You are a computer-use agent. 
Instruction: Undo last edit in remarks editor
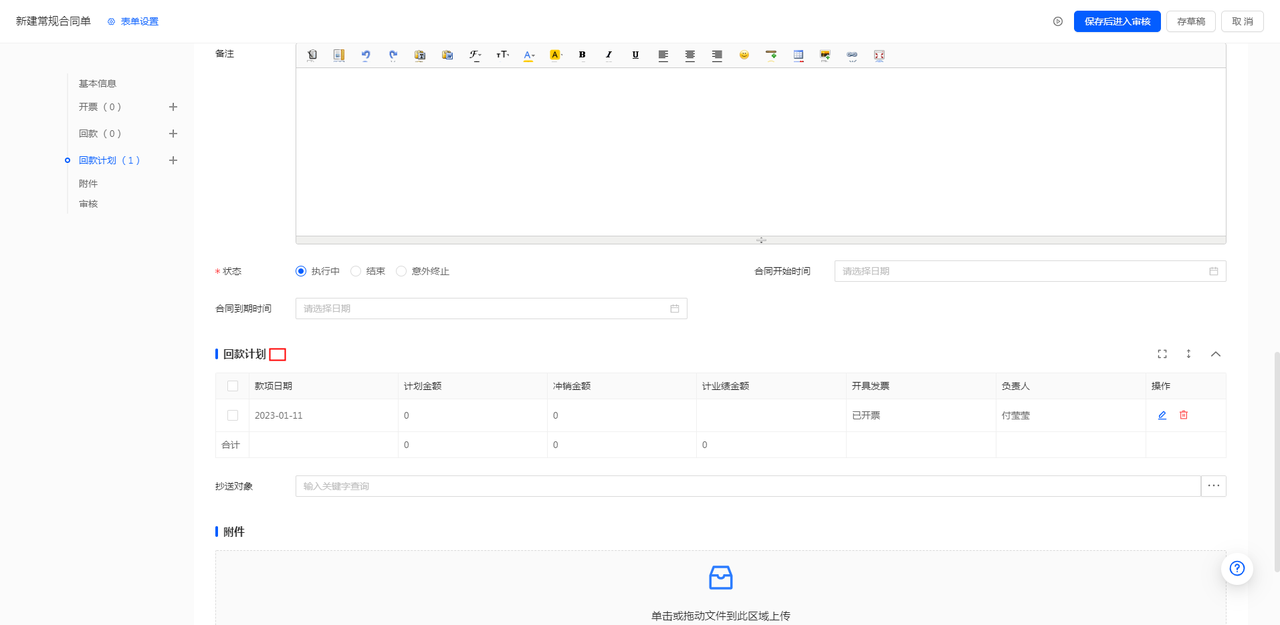pos(366,55)
